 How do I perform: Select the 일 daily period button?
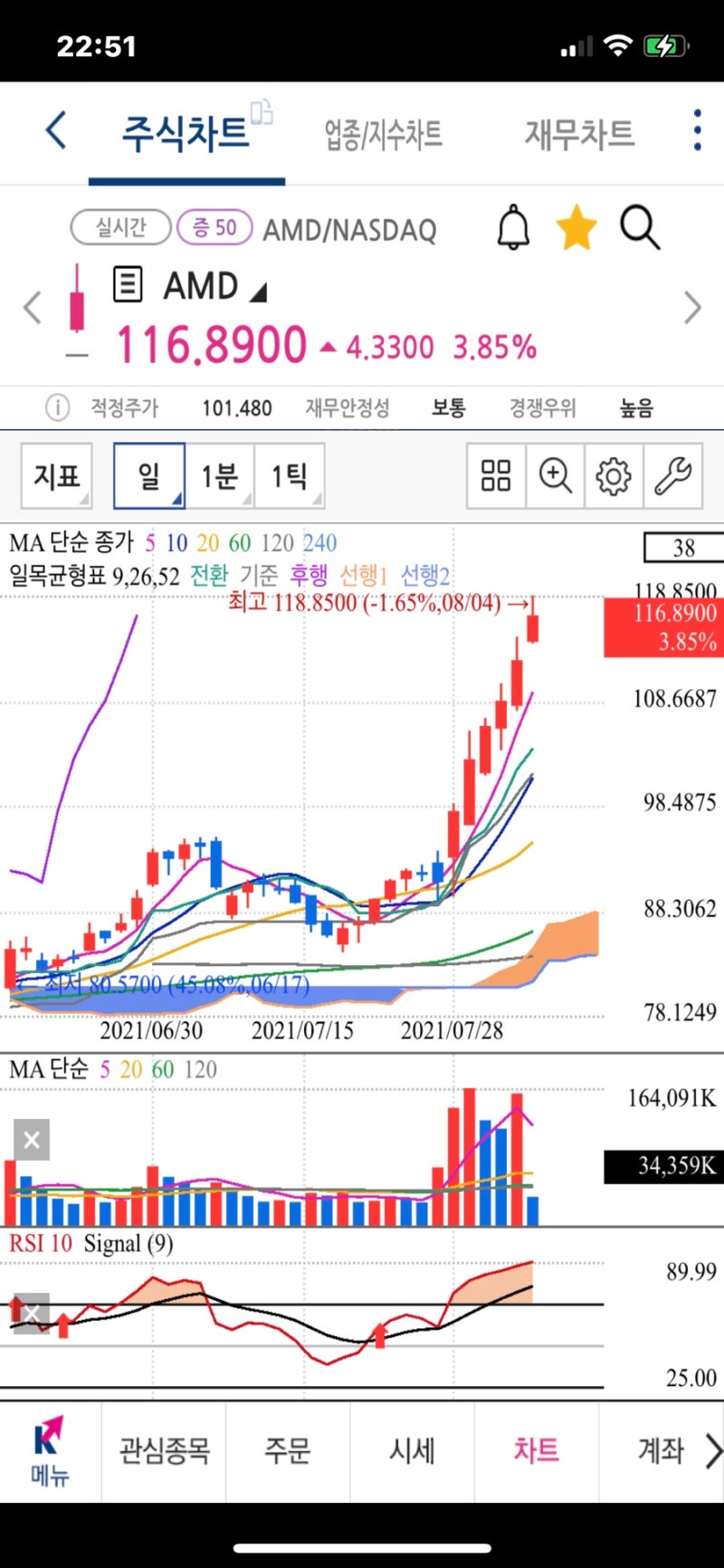pyautogui.click(x=149, y=475)
